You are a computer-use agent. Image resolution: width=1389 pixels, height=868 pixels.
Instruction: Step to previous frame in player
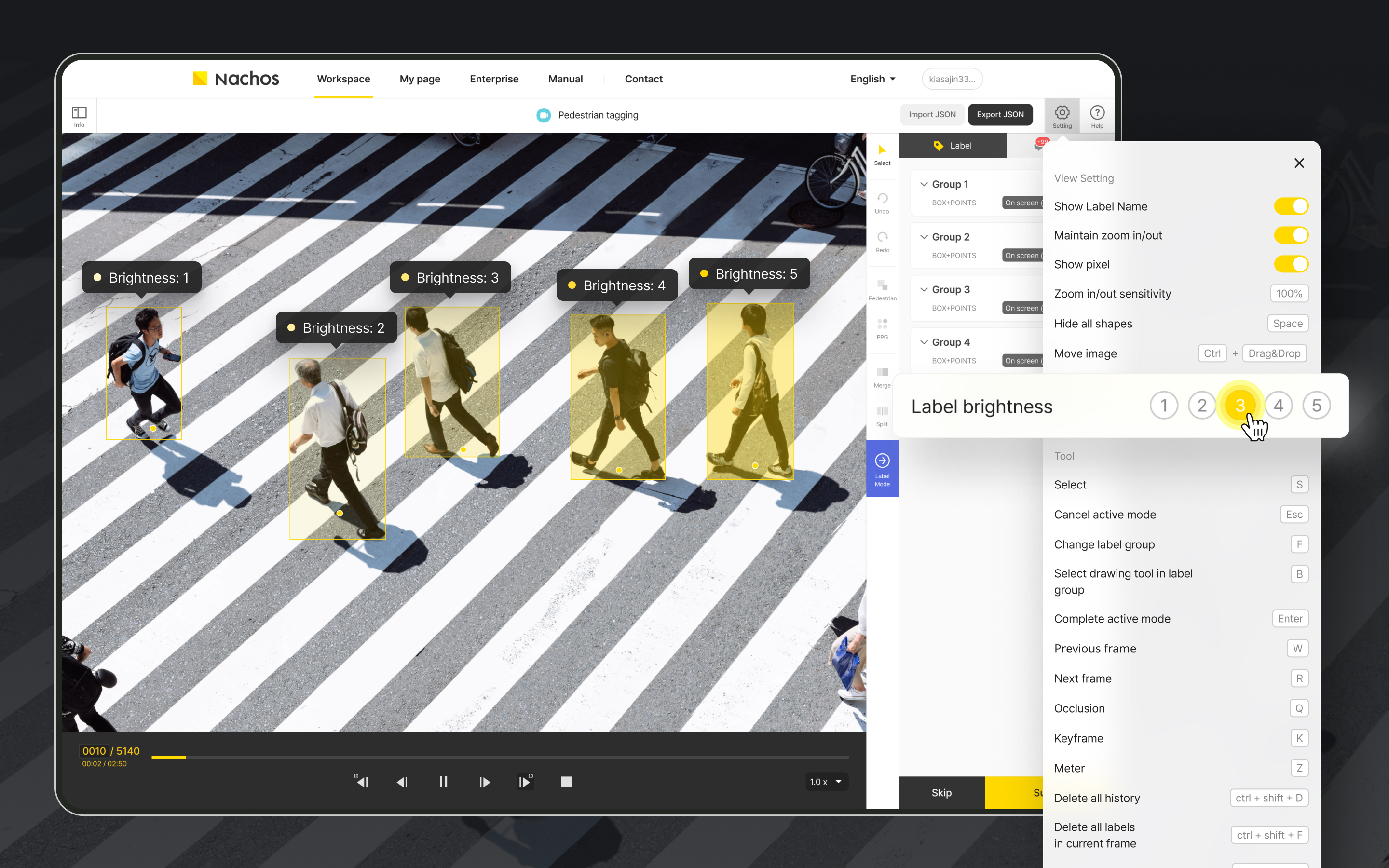click(x=402, y=781)
